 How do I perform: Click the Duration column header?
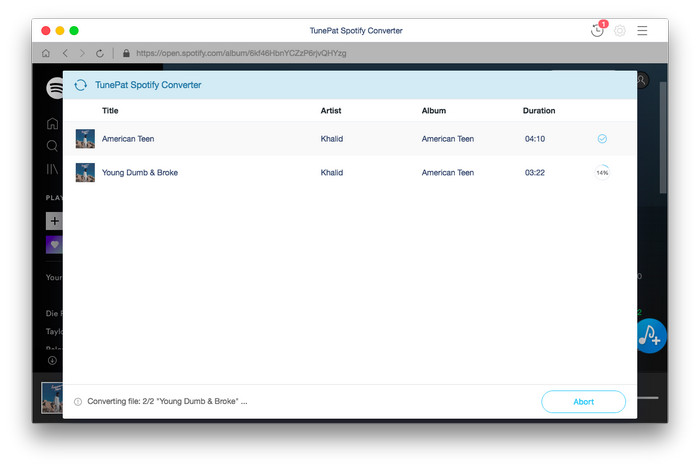click(539, 111)
